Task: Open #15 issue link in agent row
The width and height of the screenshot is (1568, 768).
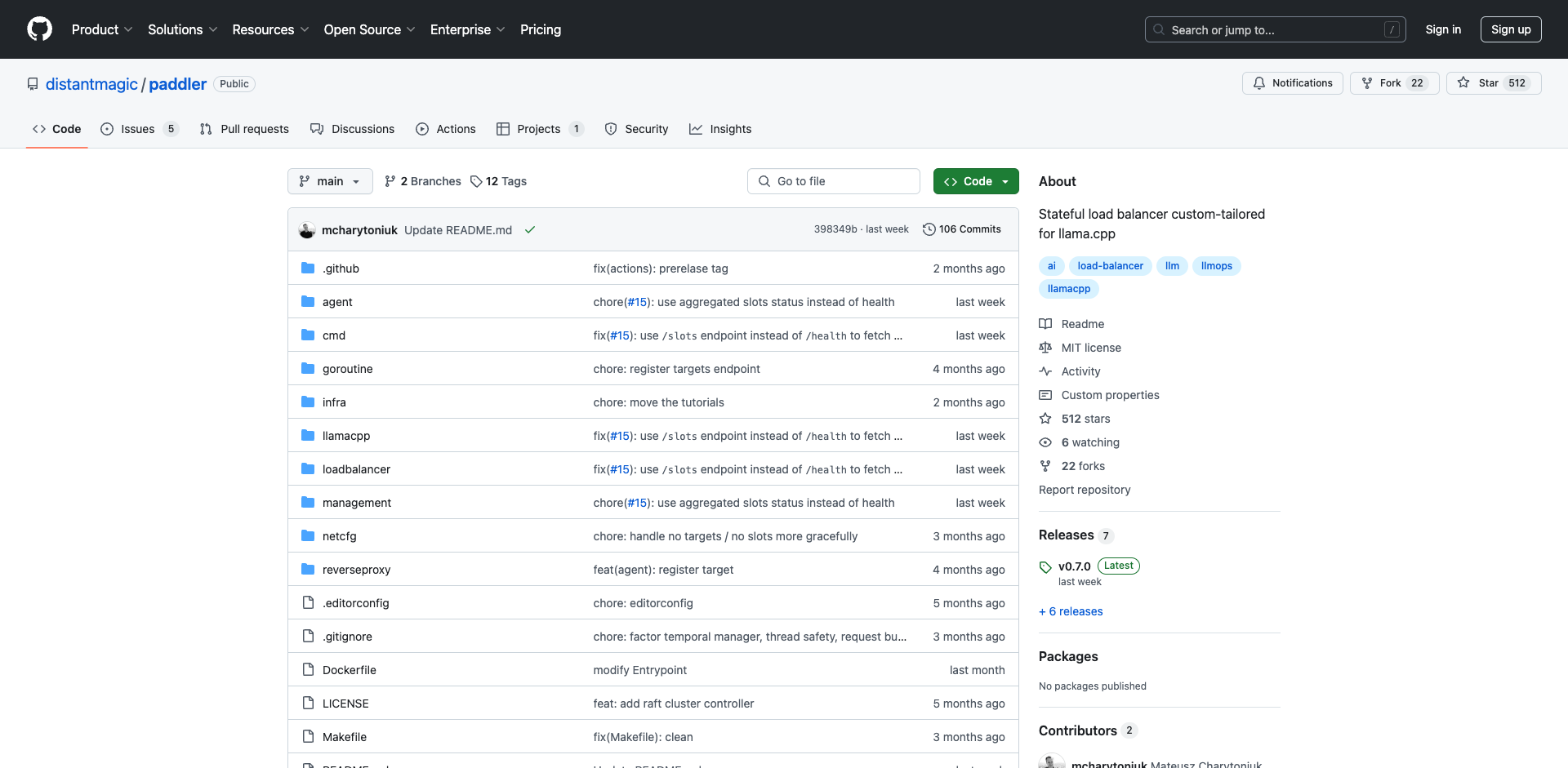Action: [x=638, y=302]
